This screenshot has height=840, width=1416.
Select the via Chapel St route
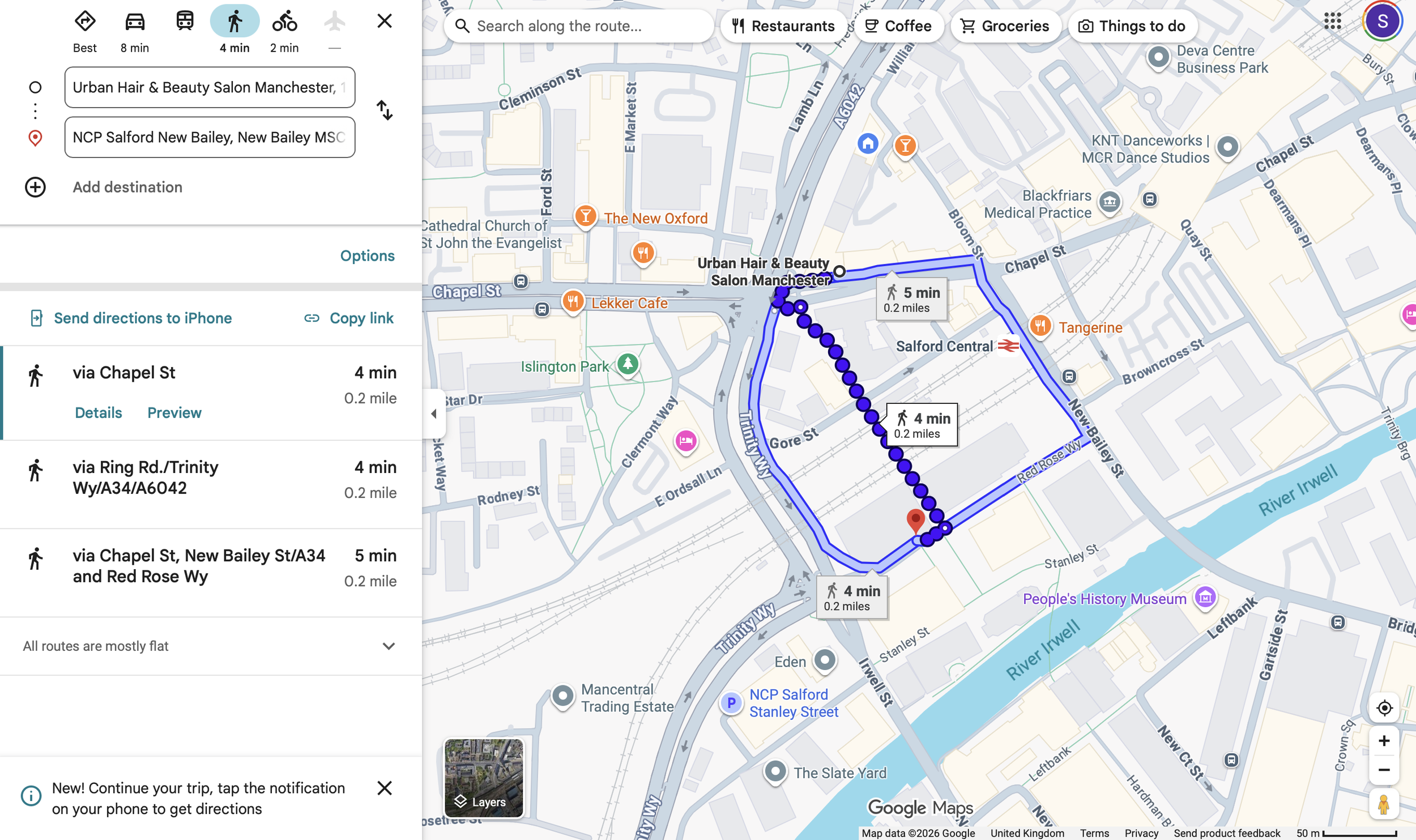[211, 393]
